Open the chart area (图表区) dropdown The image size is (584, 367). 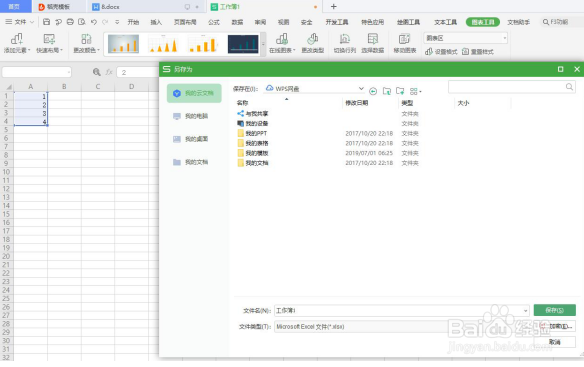coord(505,38)
